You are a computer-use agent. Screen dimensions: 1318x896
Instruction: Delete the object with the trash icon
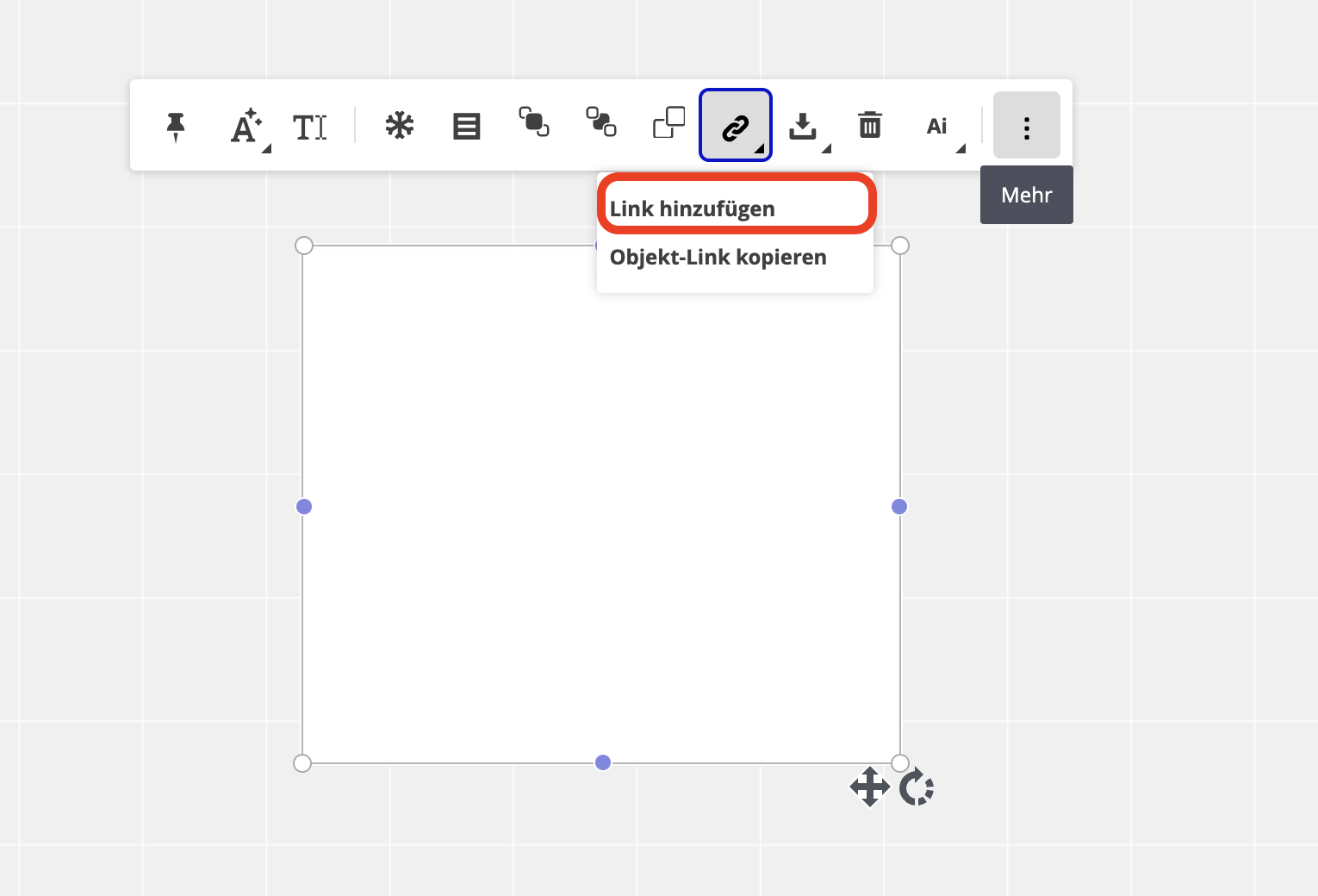click(x=870, y=125)
